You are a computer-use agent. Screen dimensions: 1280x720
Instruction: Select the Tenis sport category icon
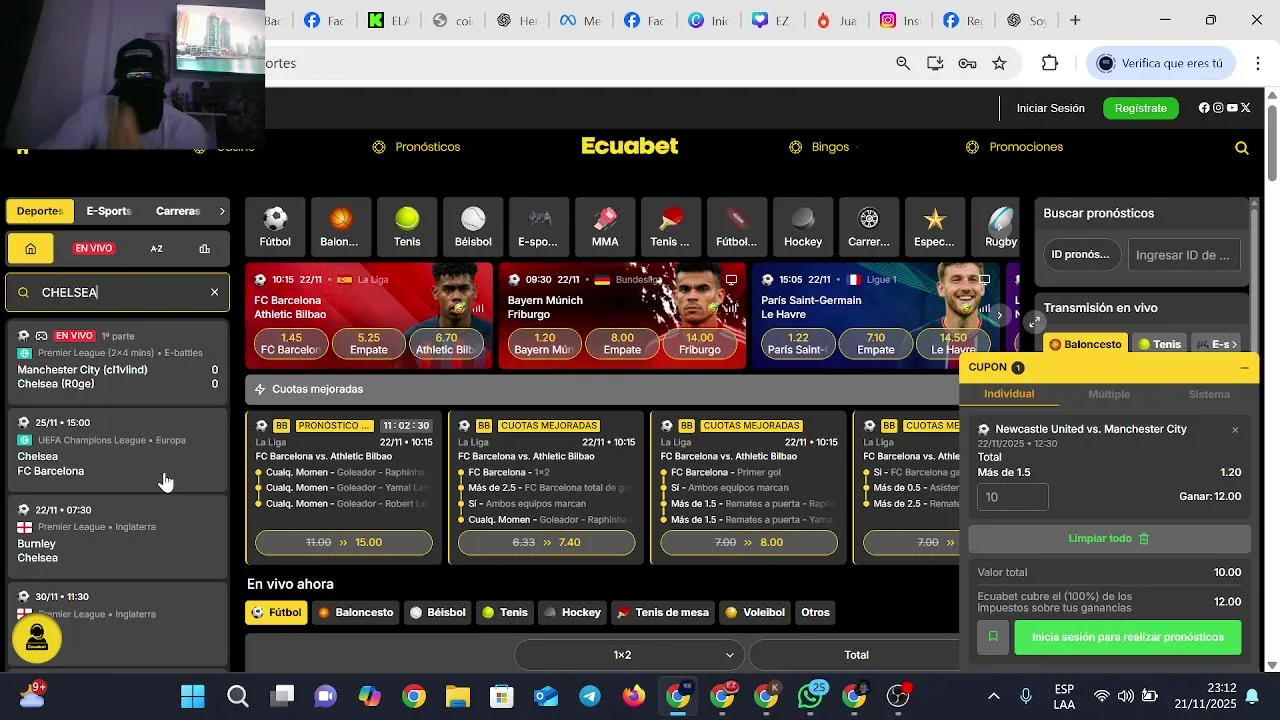click(x=407, y=226)
